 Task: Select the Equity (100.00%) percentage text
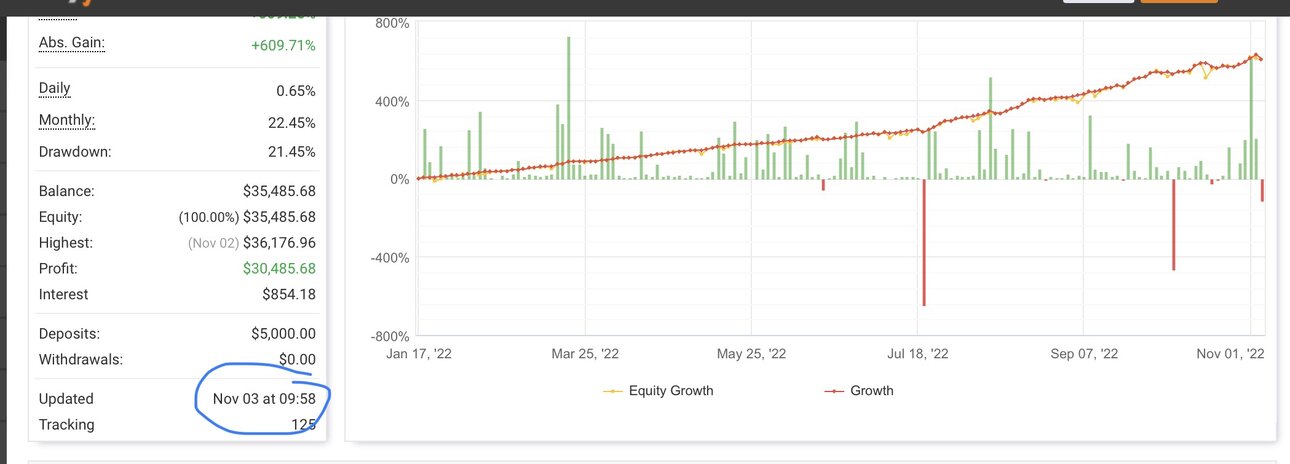(208, 217)
